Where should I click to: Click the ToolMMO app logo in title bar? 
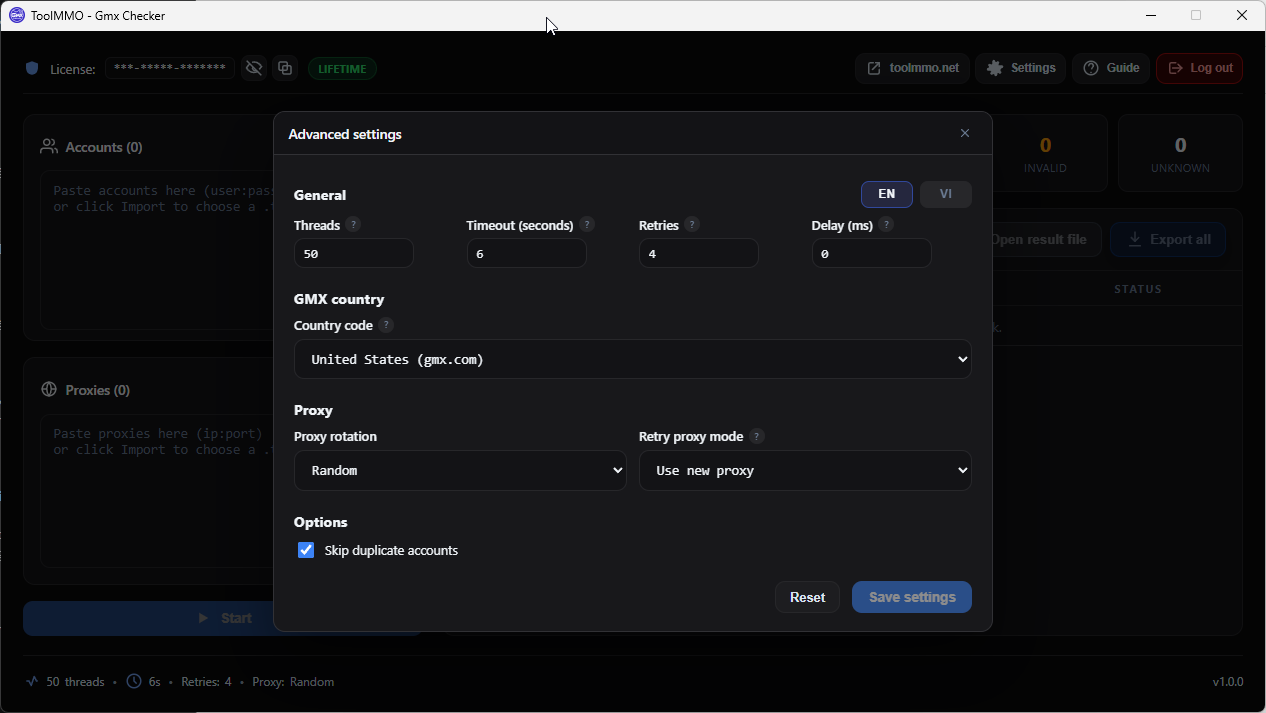click(x=16, y=15)
